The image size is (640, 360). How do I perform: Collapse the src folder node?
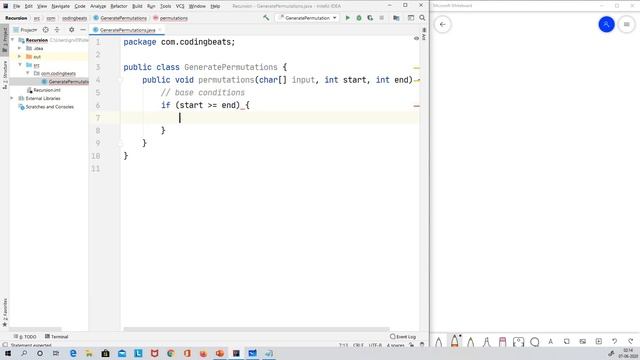click(x=20, y=65)
